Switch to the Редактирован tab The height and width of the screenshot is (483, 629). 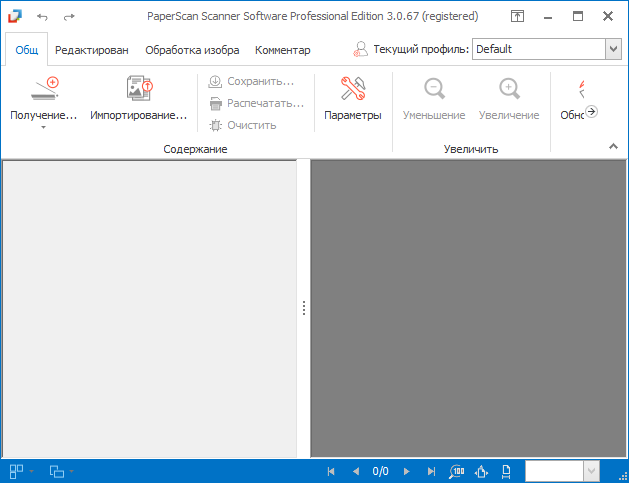(x=91, y=50)
